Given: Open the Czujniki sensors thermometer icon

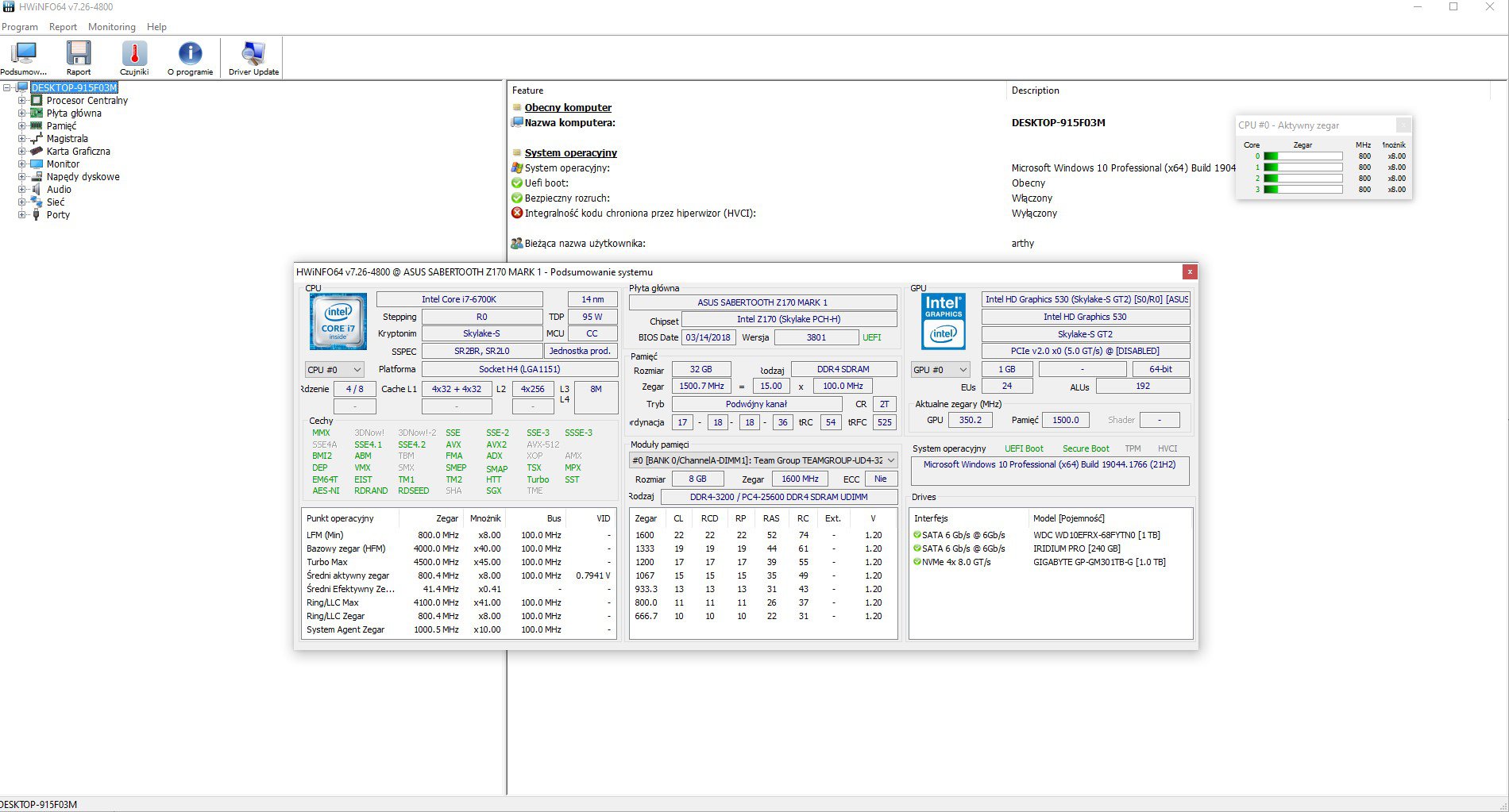Looking at the screenshot, I should [x=134, y=59].
